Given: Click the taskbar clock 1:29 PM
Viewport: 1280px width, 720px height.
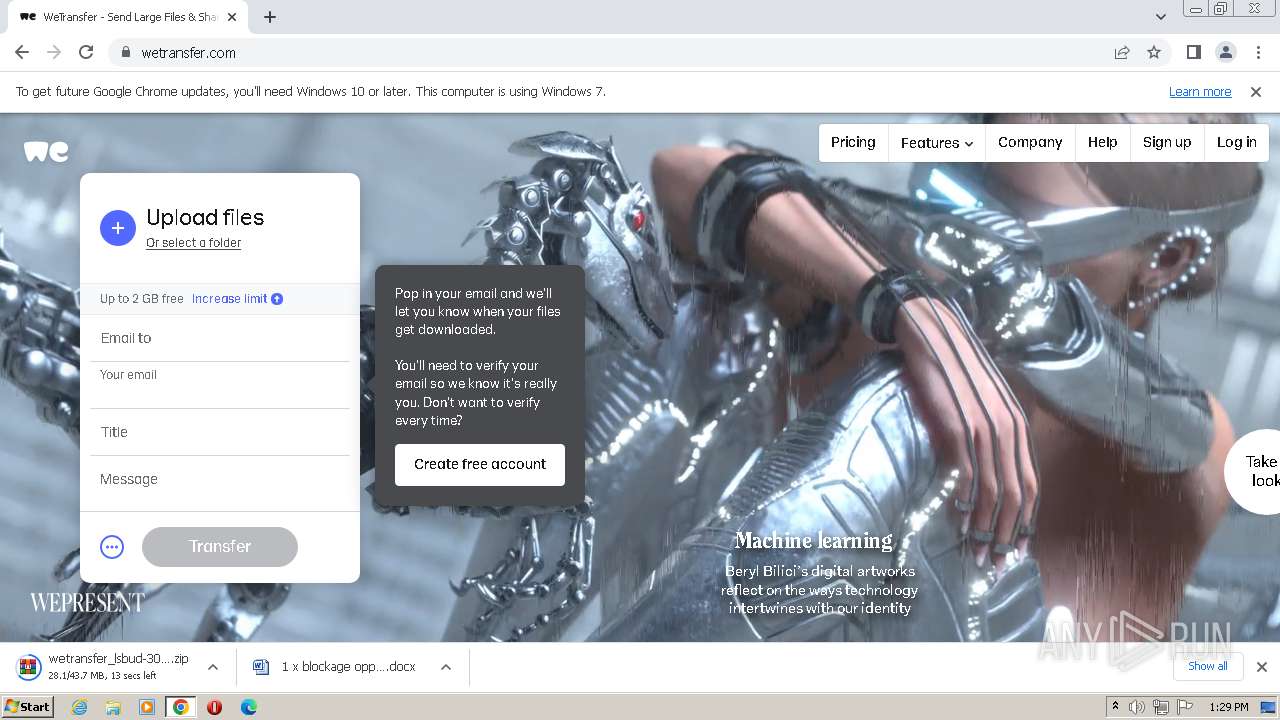Looking at the screenshot, I should click(x=1229, y=707).
